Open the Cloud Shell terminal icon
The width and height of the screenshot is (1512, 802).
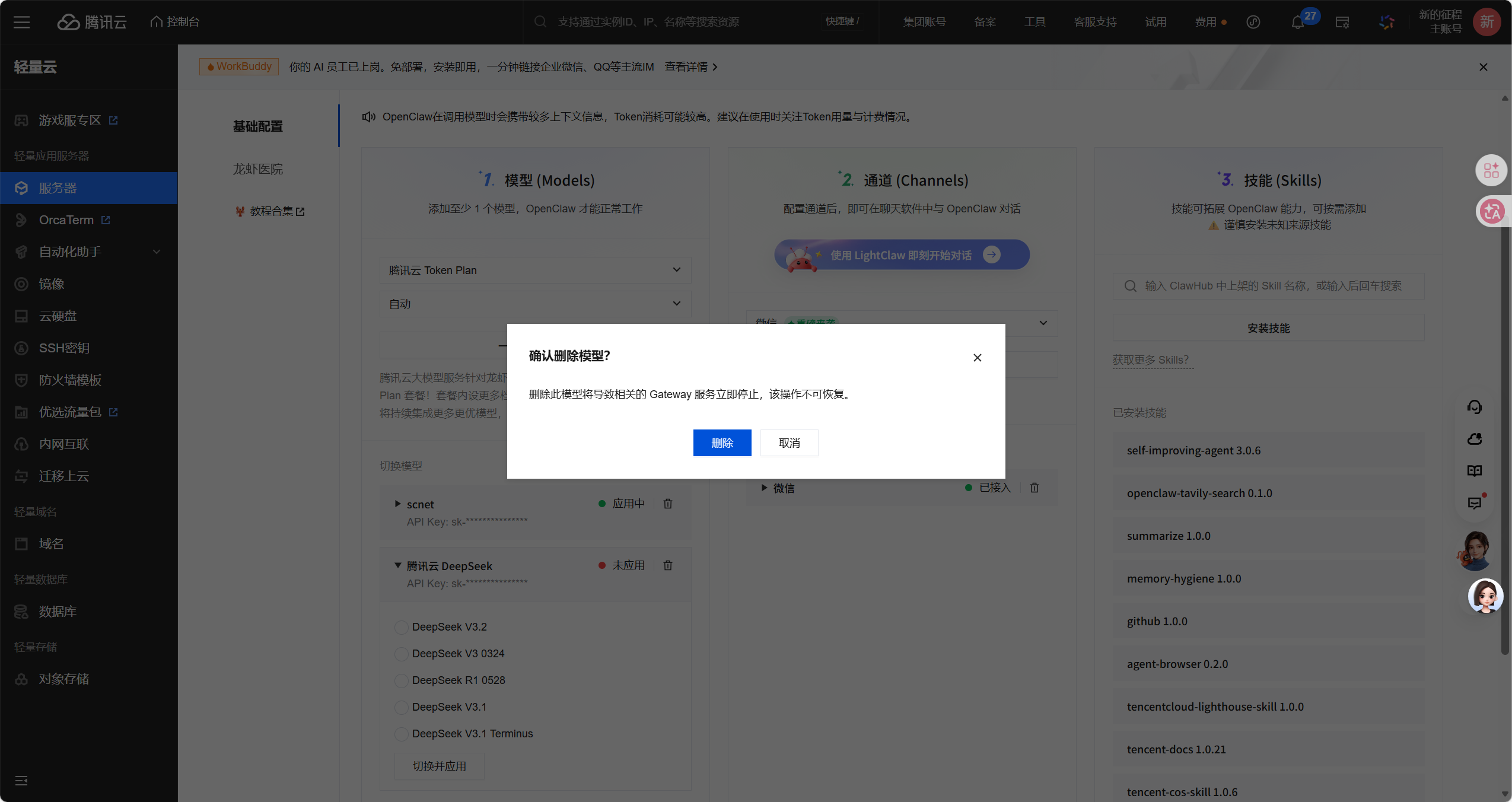(1342, 23)
